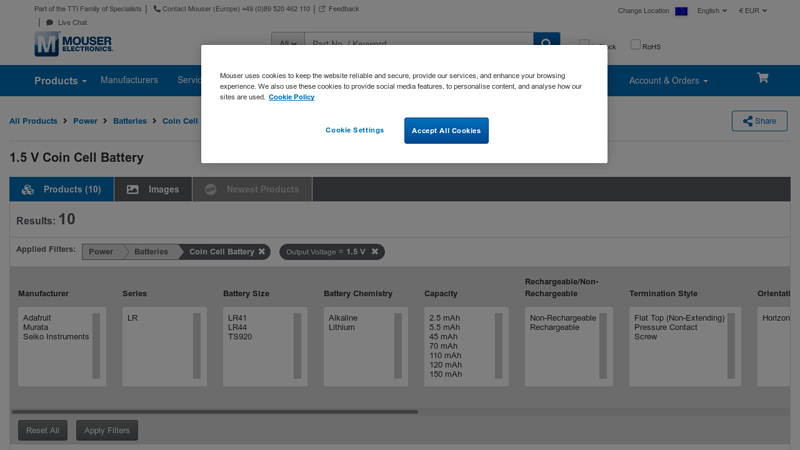Open Cookie Settings

(355, 130)
